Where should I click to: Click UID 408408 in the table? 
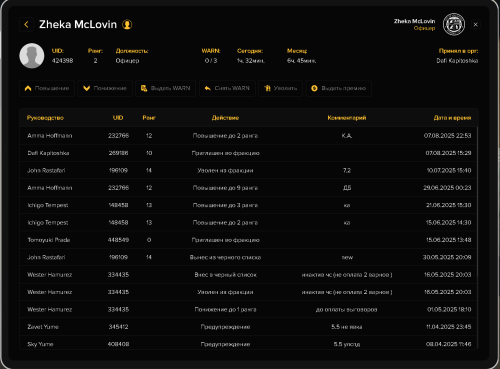[x=118, y=344]
